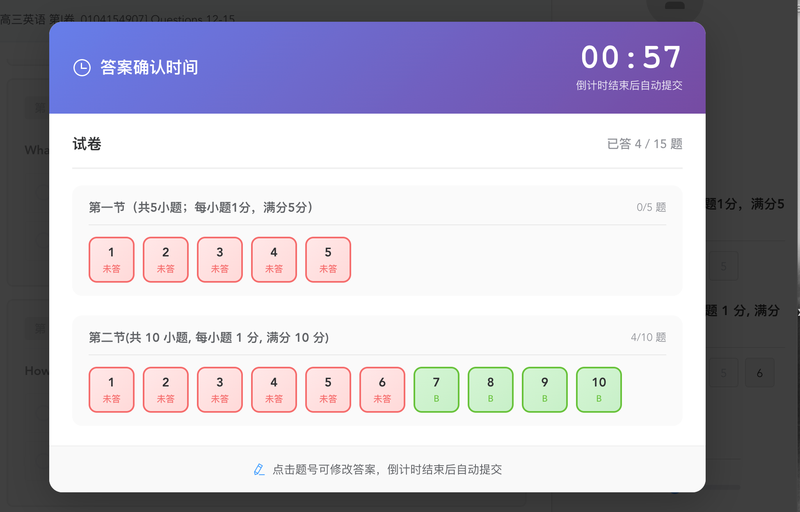Select question 5 in 第一节
The width and height of the screenshot is (800, 512).
tap(328, 260)
